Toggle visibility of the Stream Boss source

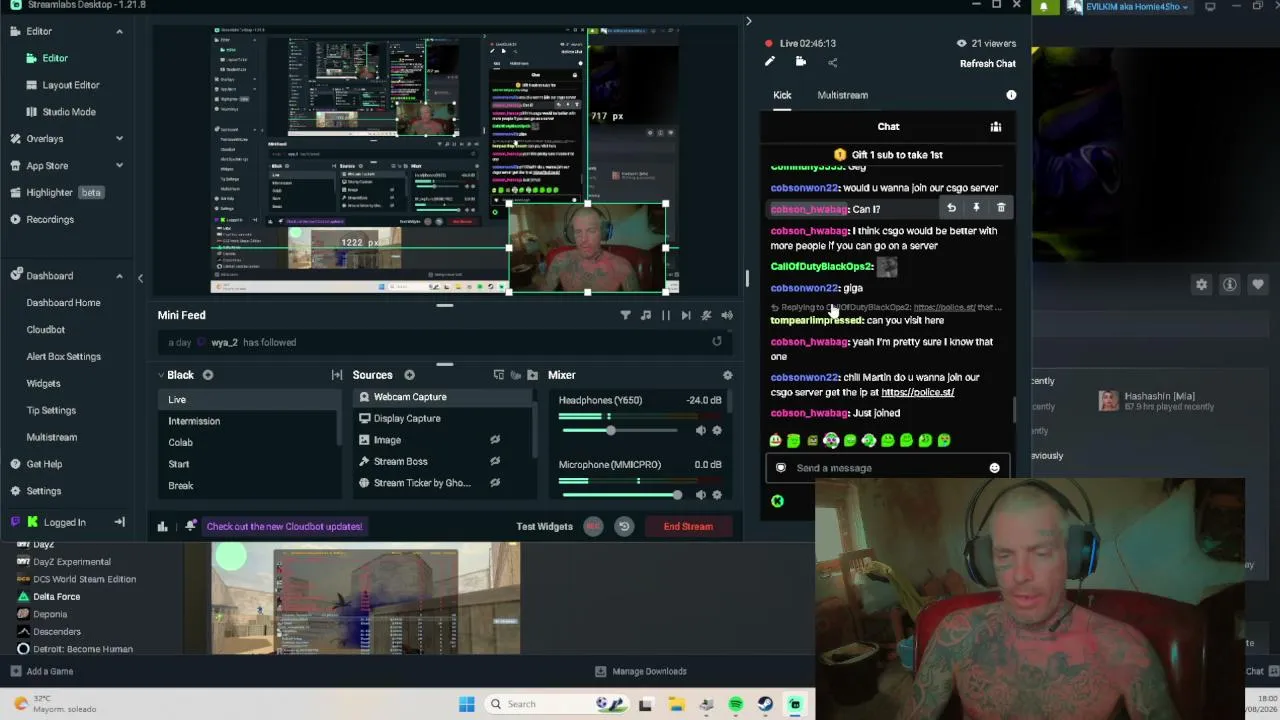(x=494, y=461)
